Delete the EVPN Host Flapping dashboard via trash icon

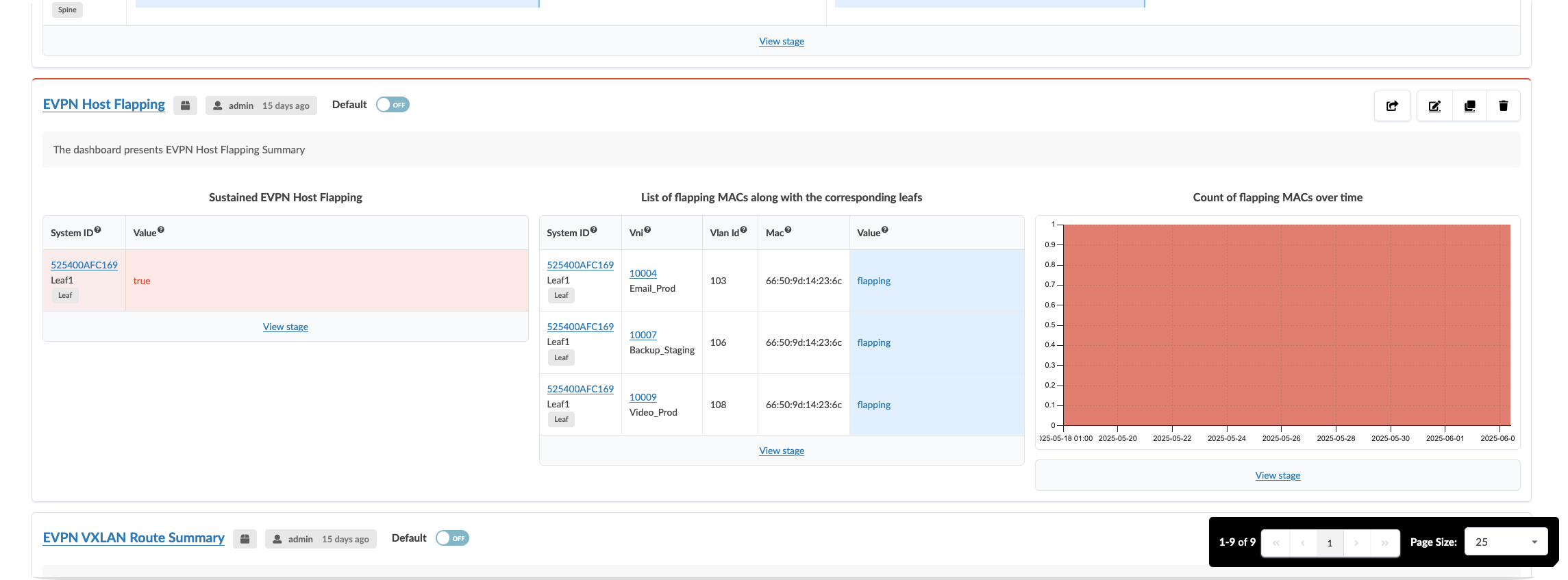click(x=1504, y=105)
